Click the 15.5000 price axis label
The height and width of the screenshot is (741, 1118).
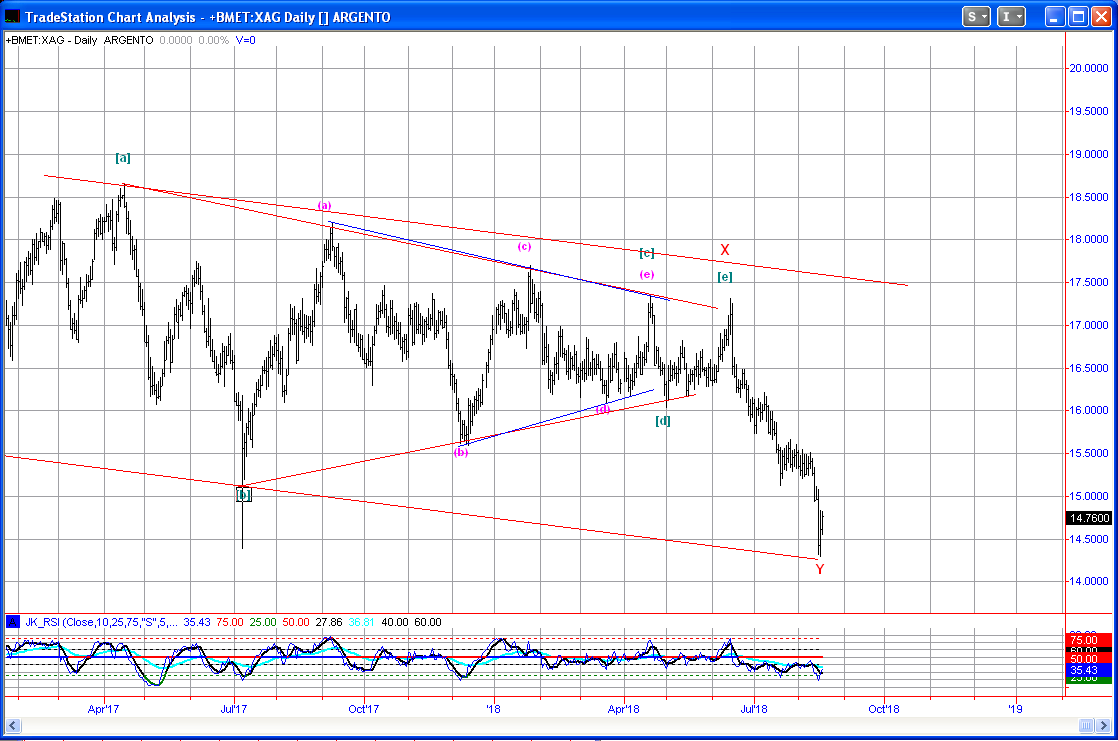pos(1088,453)
